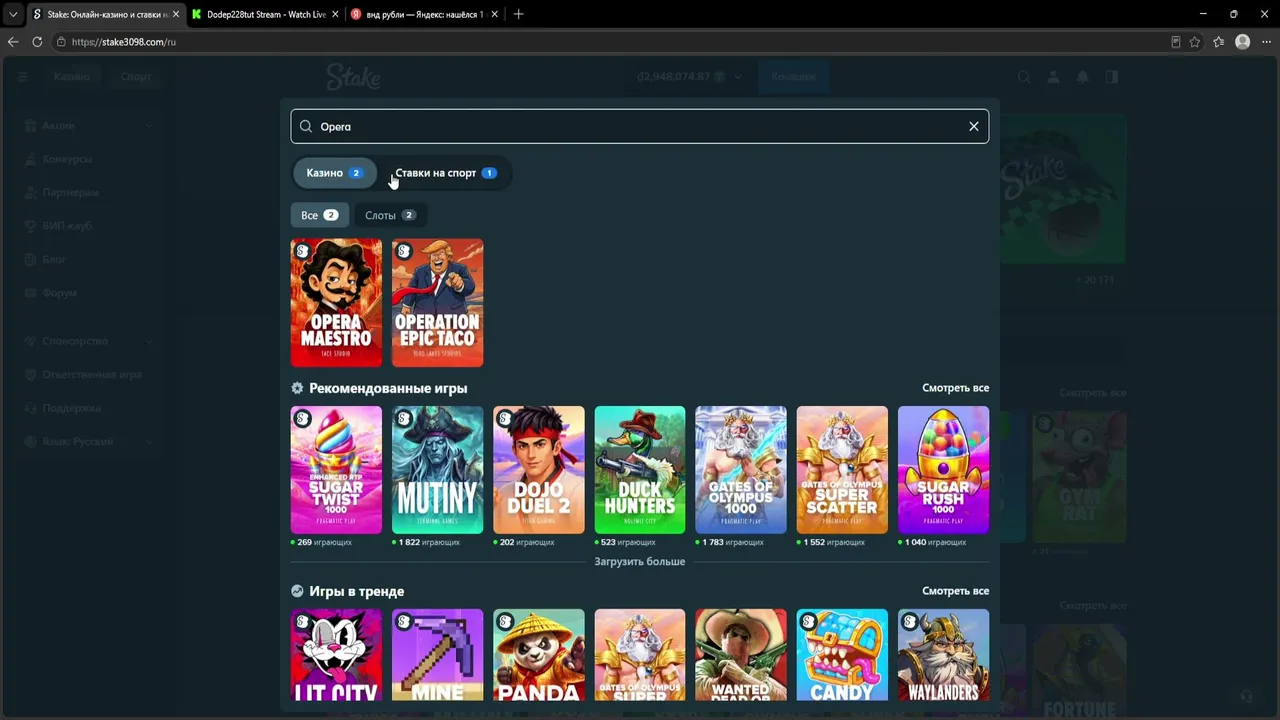Open the Mine trending game
The height and width of the screenshot is (720, 1280).
[437, 655]
